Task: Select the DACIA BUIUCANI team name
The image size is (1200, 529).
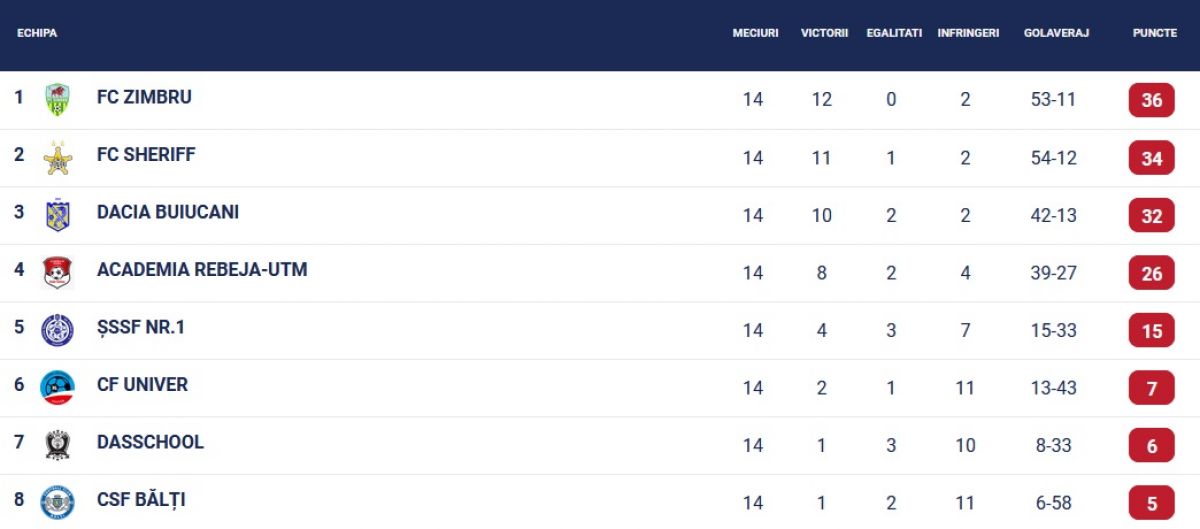Action: pyautogui.click(x=168, y=212)
